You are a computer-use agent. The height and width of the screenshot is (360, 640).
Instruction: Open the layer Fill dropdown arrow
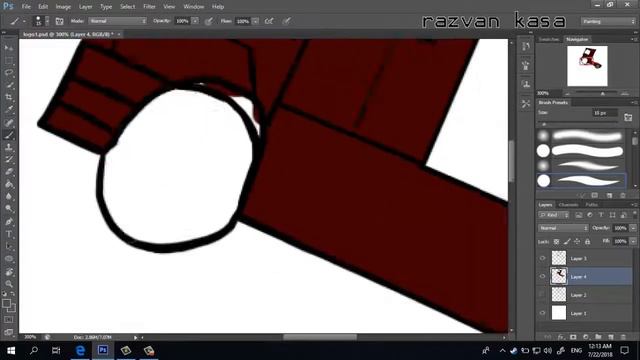click(633, 241)
